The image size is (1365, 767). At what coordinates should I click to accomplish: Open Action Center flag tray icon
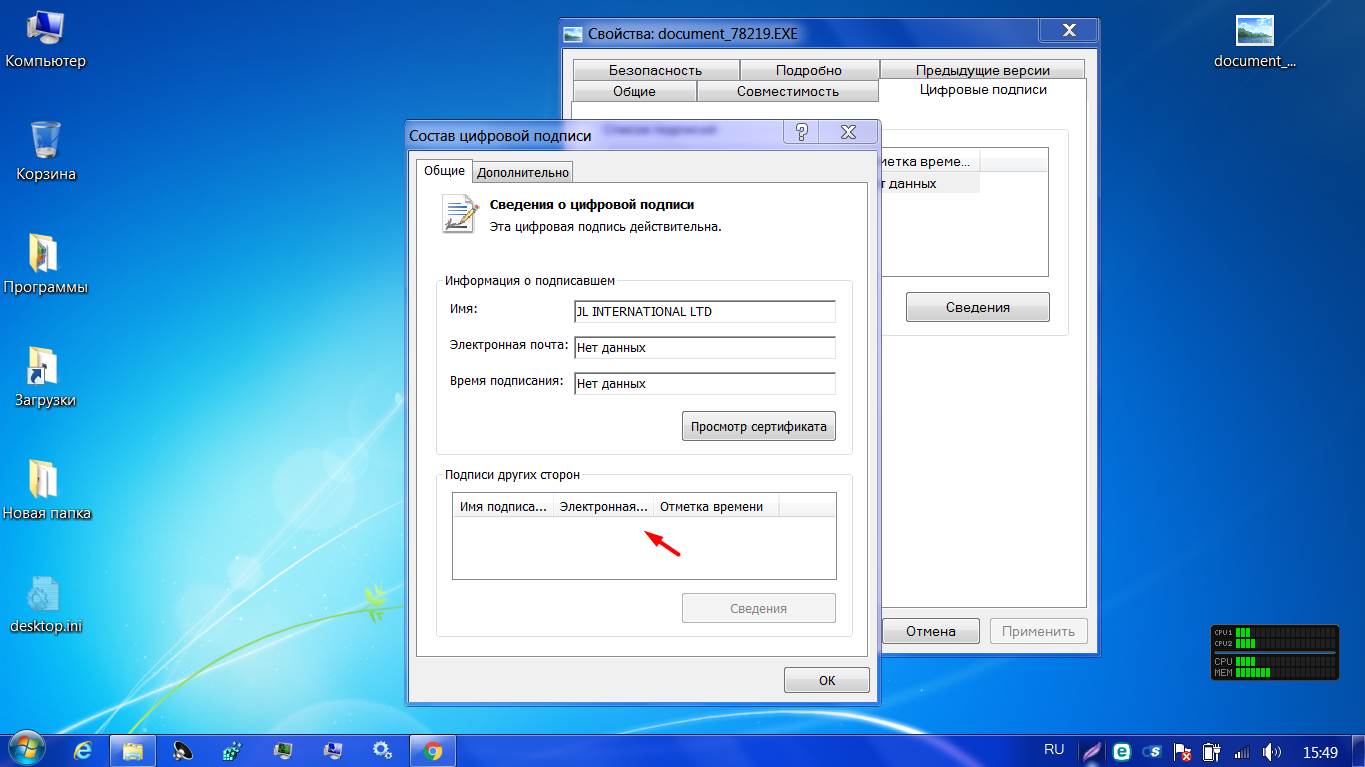(x=1182, y=751)
